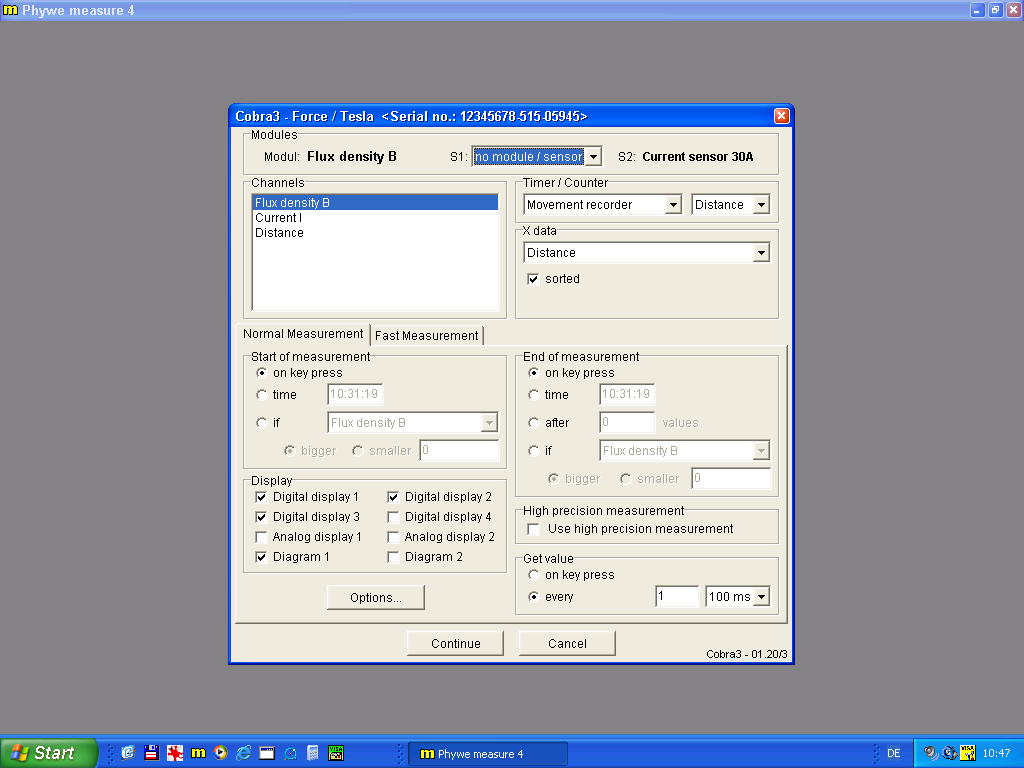Open the Get value 100 ms unit dropdown

pyautogui.click(x=761, y=596)
